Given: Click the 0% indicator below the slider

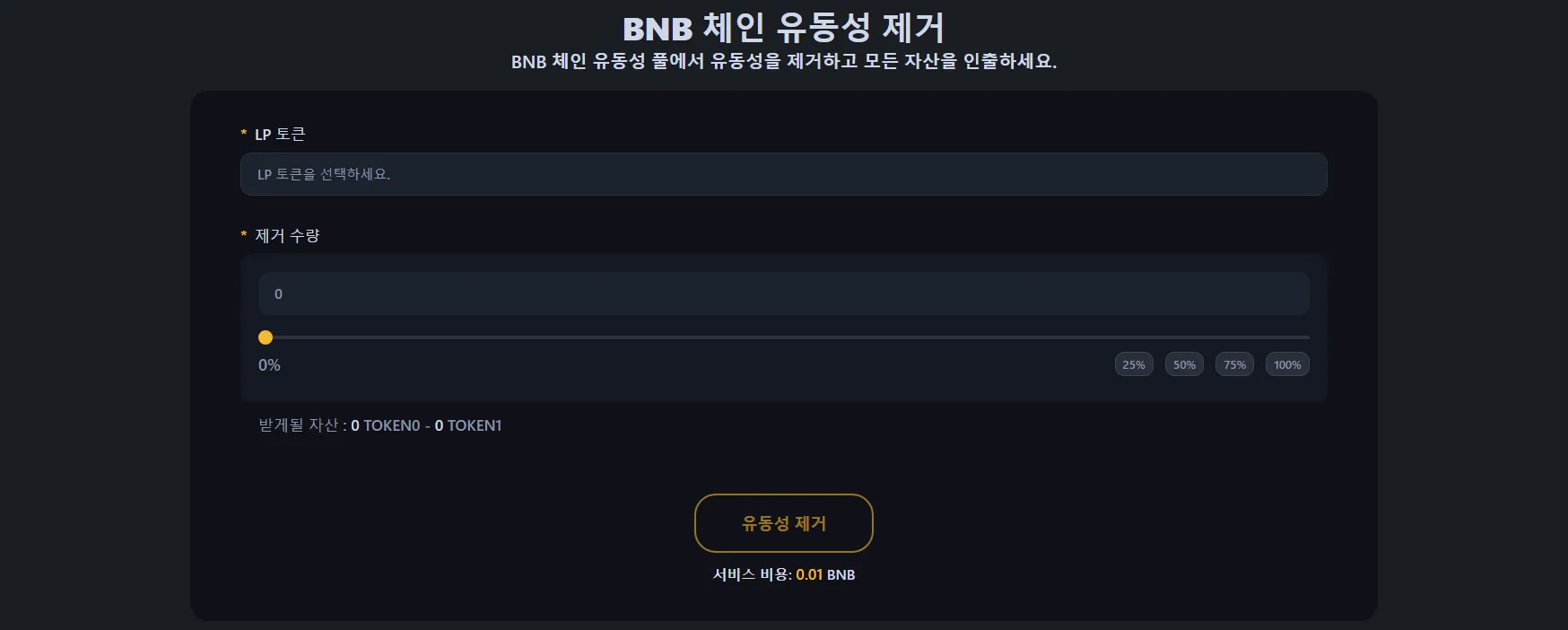Looking at the screenshot, I should point(269,365).
